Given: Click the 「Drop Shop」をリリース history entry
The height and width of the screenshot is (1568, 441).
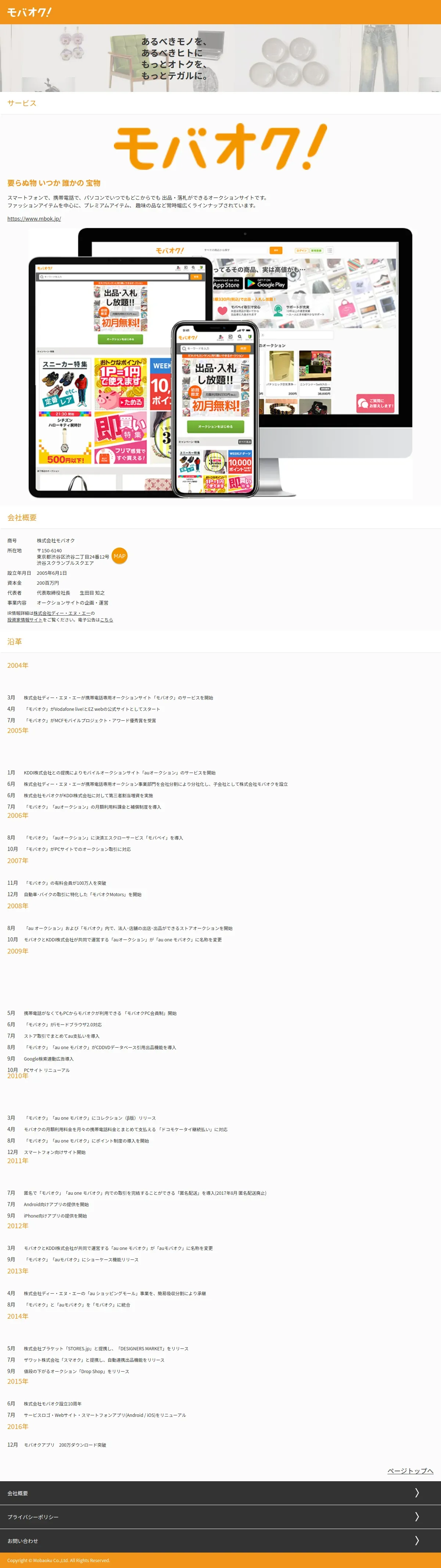Looking at the screenshot, I should click(x=77, y=1371).
